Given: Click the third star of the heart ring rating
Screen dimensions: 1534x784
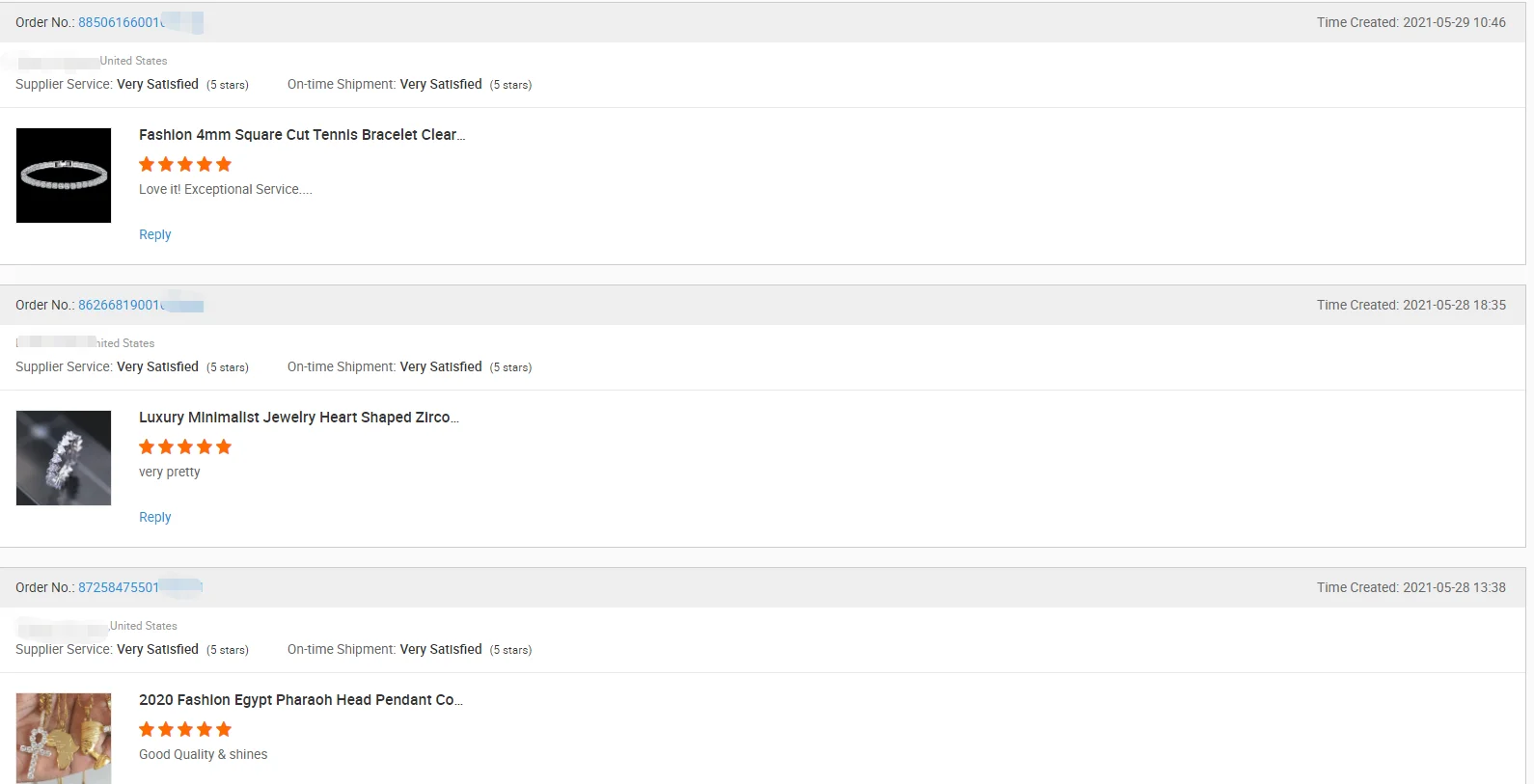Looking at the screenshot, I should (x=185, y=446).
